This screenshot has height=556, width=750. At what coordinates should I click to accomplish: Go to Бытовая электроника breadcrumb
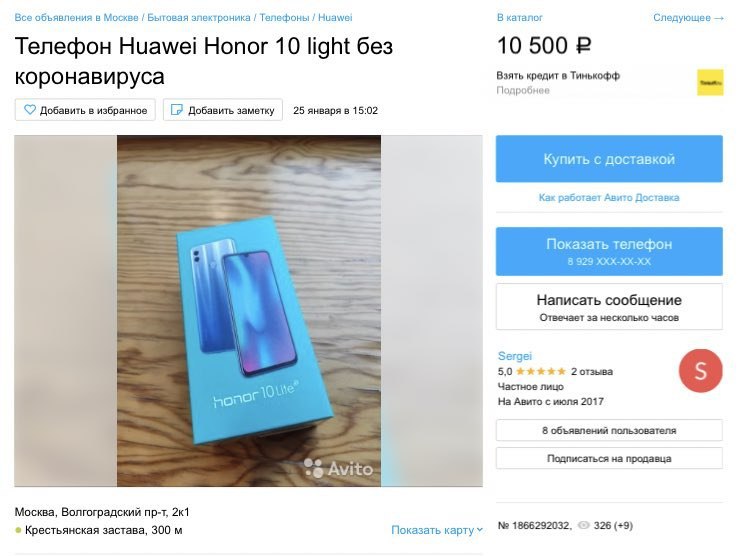(x=199, y=18)
